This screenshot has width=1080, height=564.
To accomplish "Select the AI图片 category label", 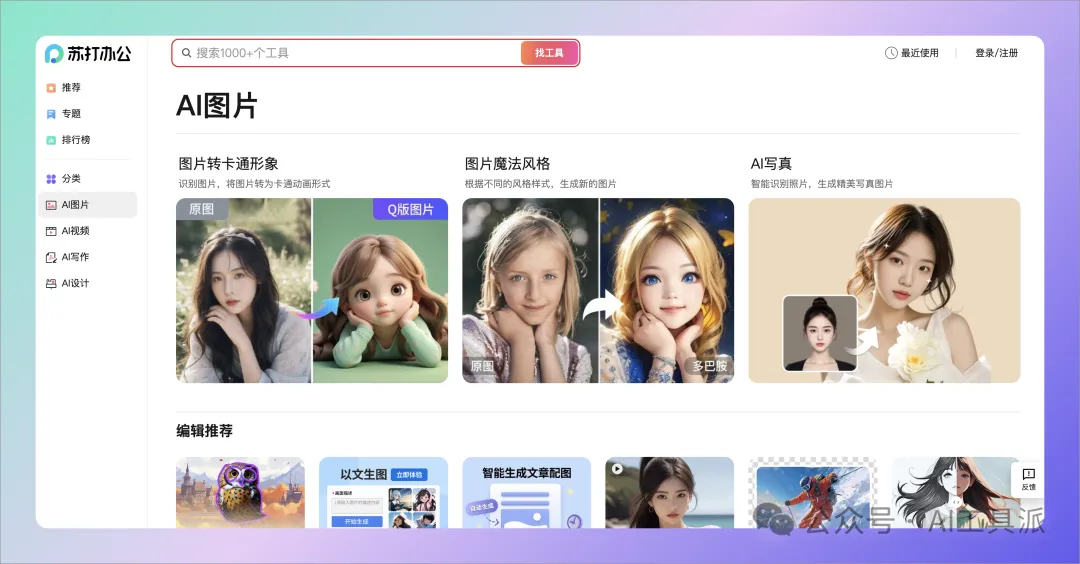I will (x=75, y=205).
